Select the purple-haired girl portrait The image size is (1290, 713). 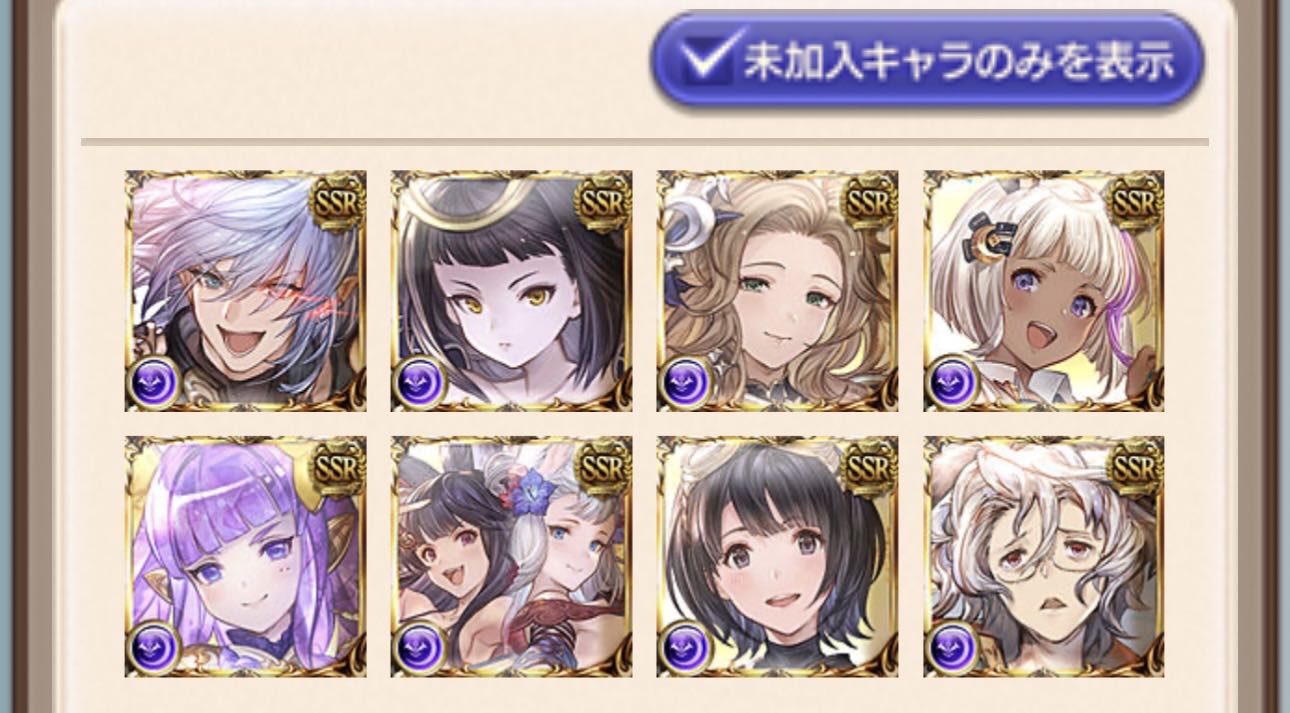click(245, 557)
